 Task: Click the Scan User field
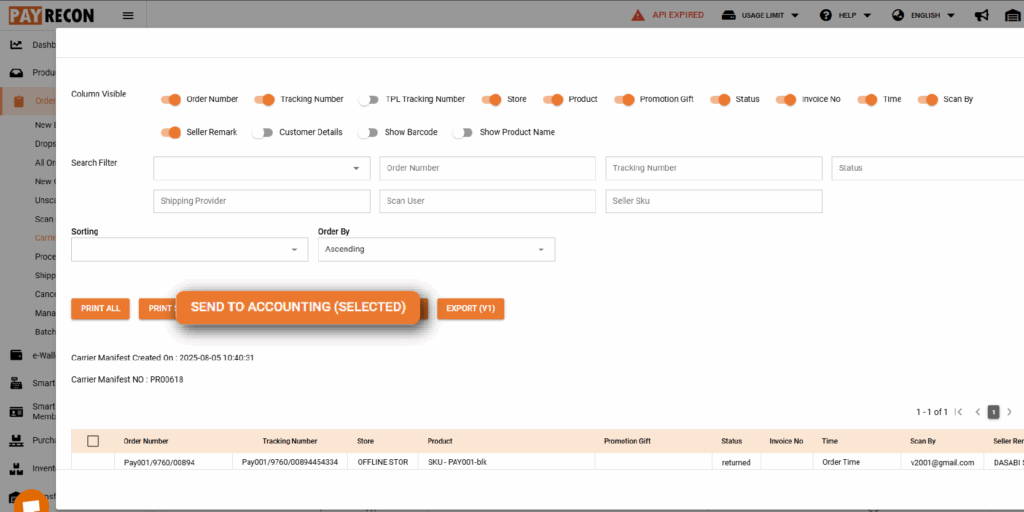(487, 201)
